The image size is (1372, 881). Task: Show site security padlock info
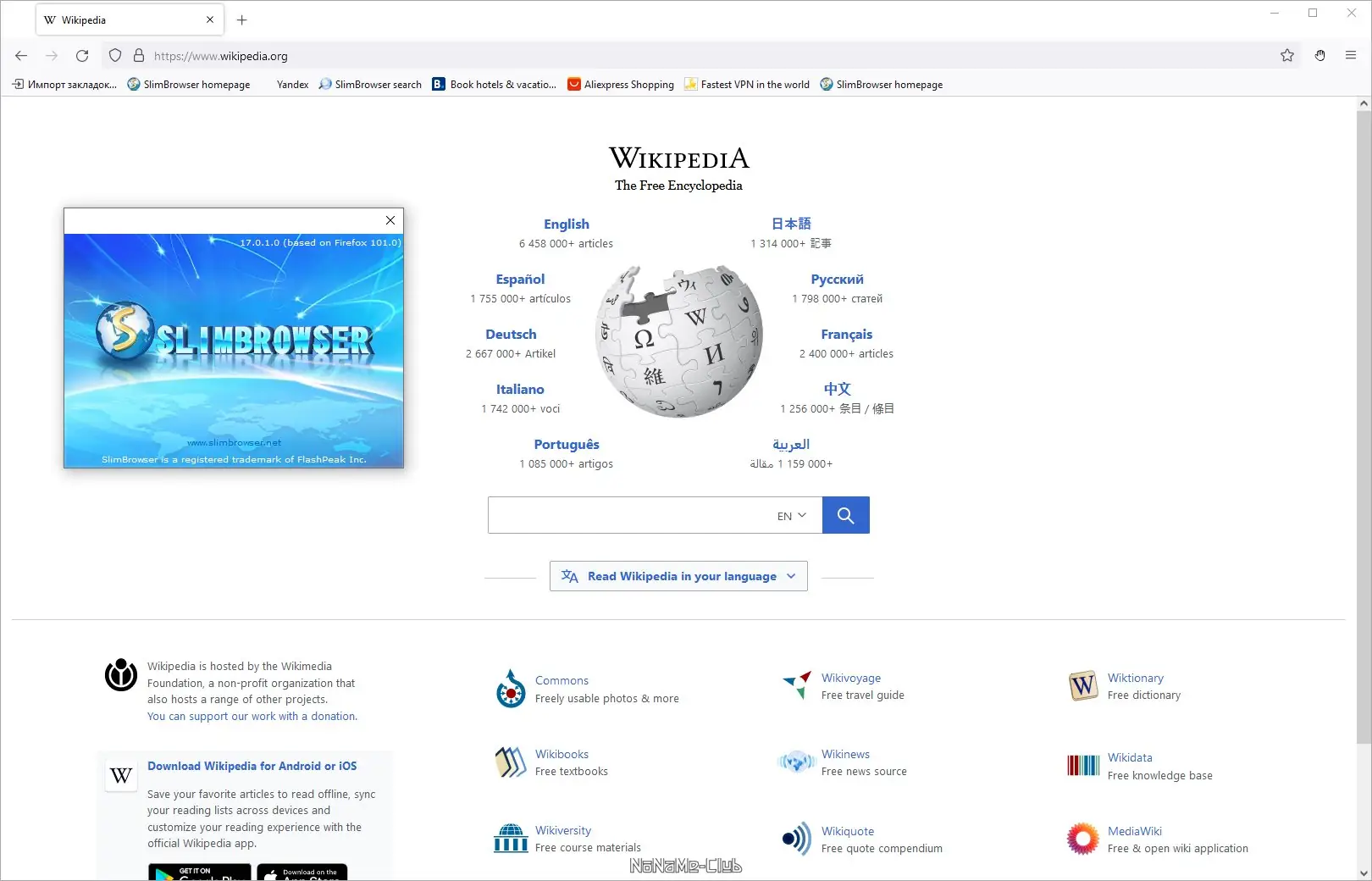(139, 56)
